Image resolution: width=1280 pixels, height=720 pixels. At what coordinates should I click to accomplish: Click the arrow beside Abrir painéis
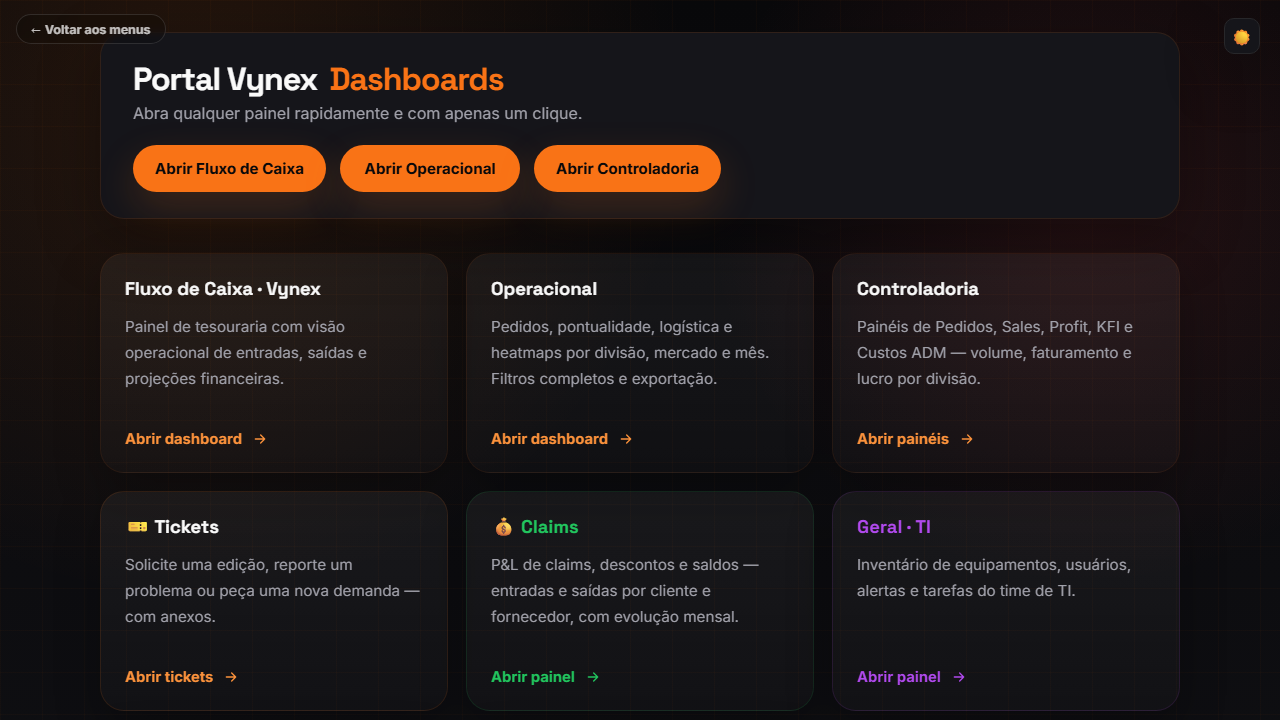(x=967, y=439)
